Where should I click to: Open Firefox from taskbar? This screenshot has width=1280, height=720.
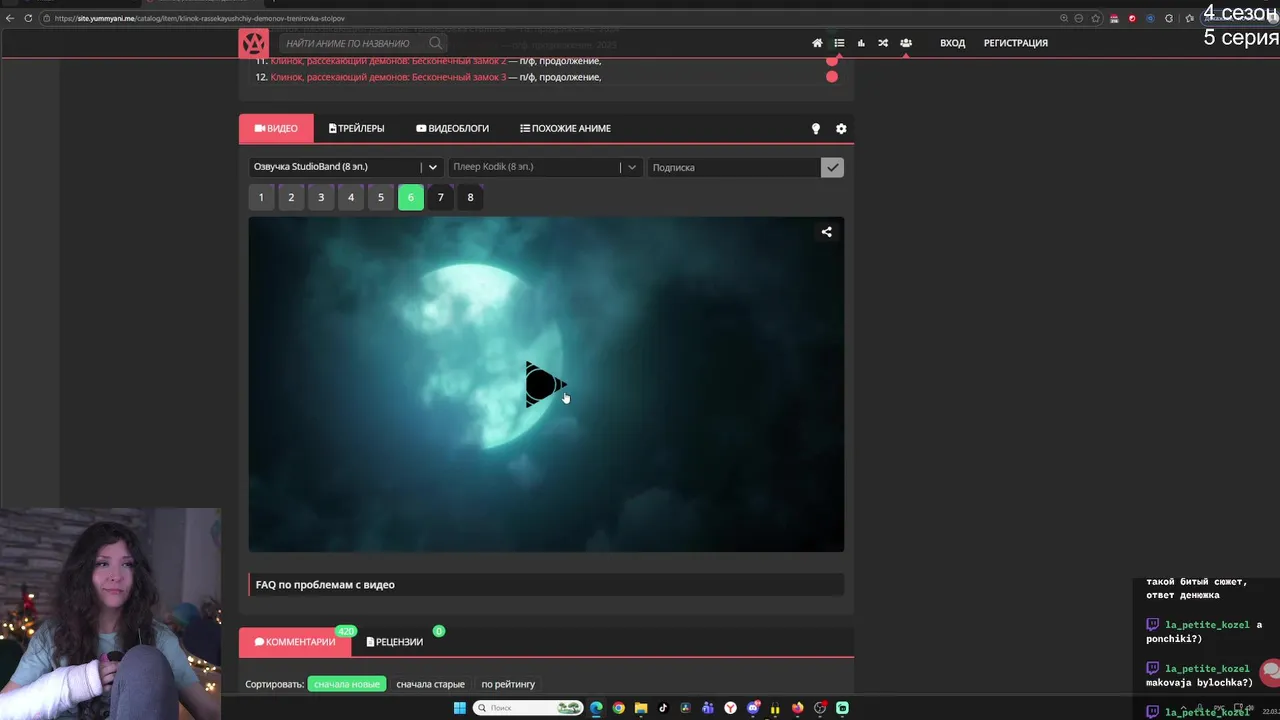pos(797,708)
